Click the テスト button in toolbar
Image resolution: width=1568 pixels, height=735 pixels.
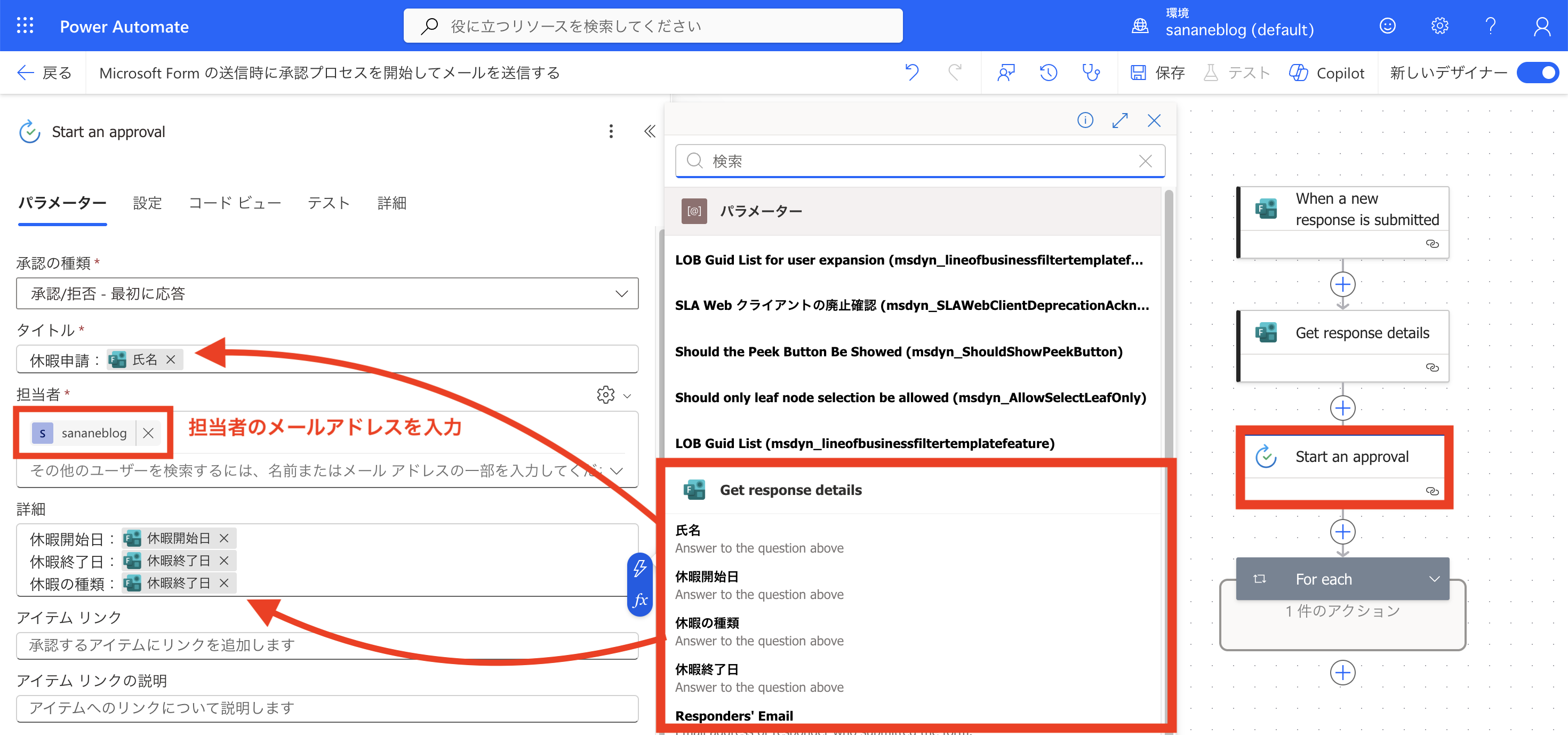click(x=1237, y=73)
